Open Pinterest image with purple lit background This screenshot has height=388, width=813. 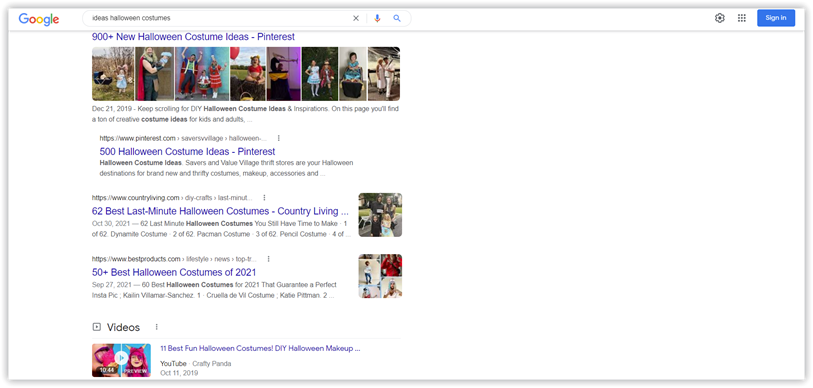pyautogui.click(x=284, y=74)
